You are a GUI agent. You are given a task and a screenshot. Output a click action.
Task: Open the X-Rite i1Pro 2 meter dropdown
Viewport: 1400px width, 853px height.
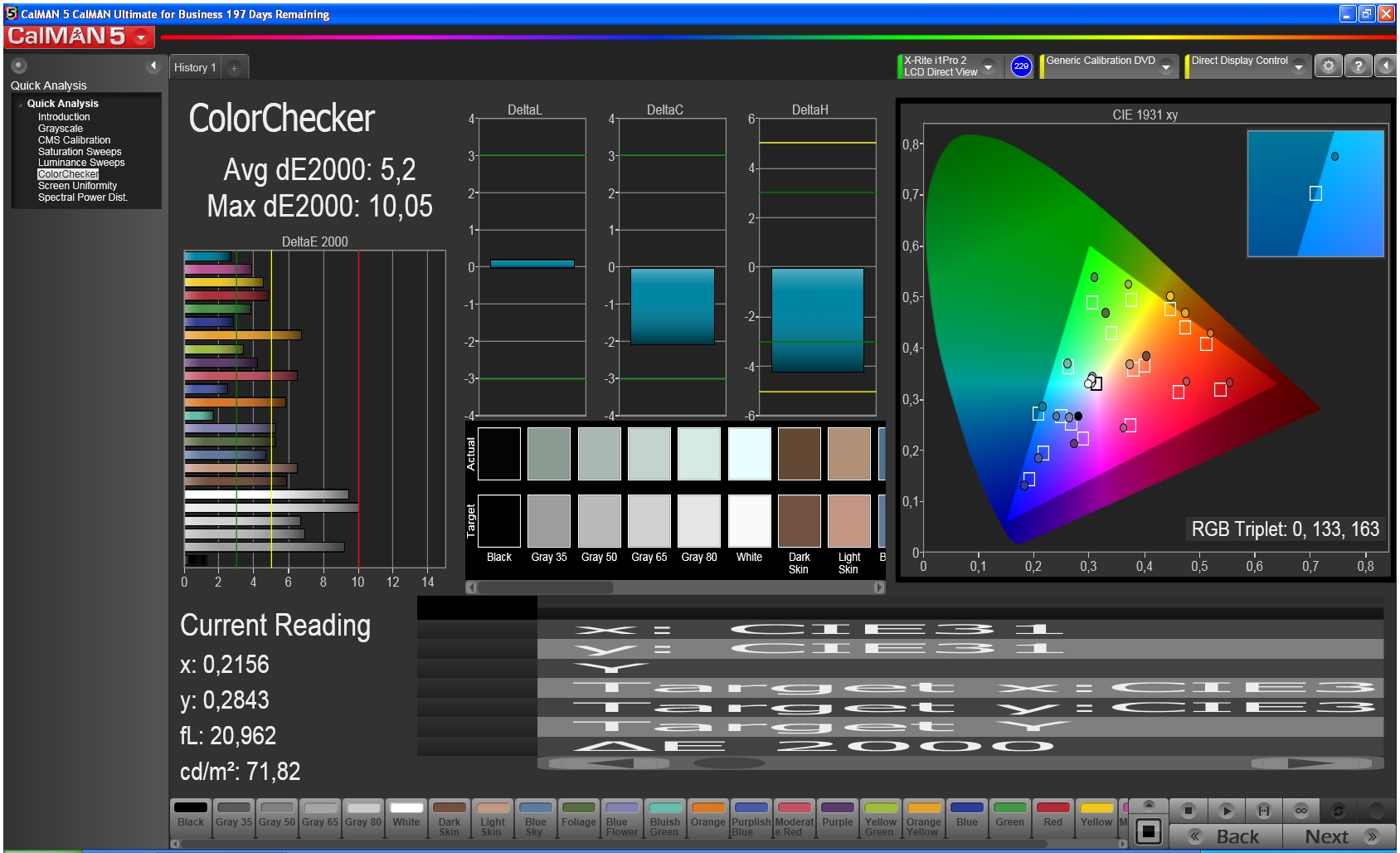click(x=988, y=66)
